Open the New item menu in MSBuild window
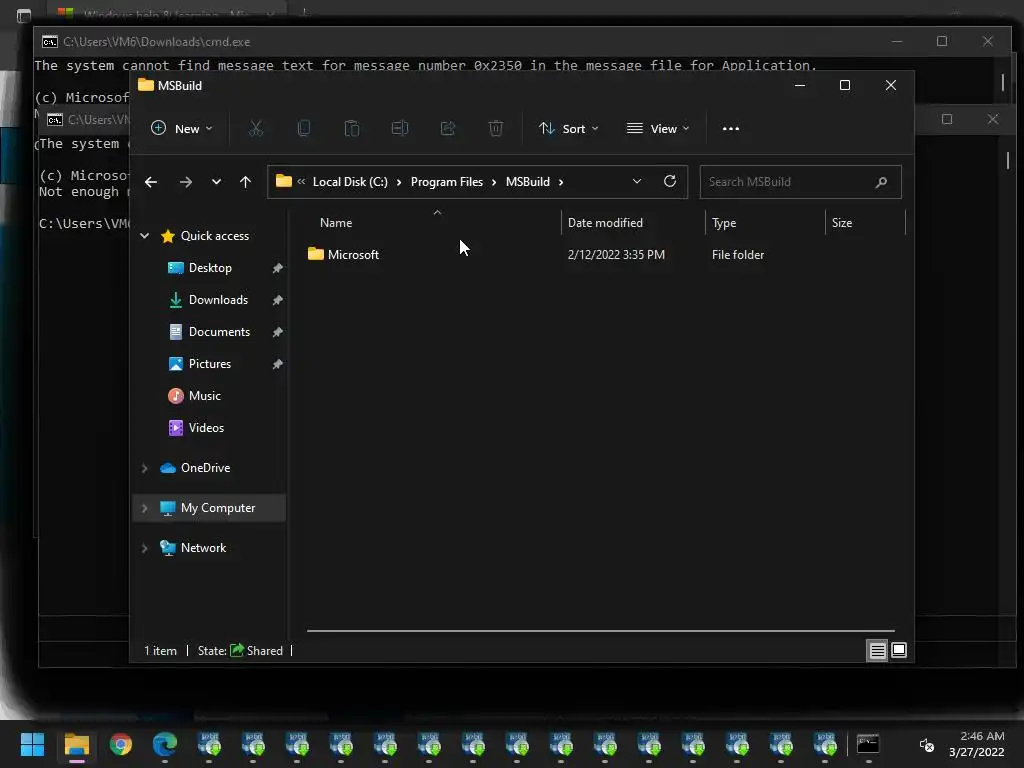Image resolution: width=1024 pixels, height=768 pixels. pyautogui.click(x=181, y=129)
